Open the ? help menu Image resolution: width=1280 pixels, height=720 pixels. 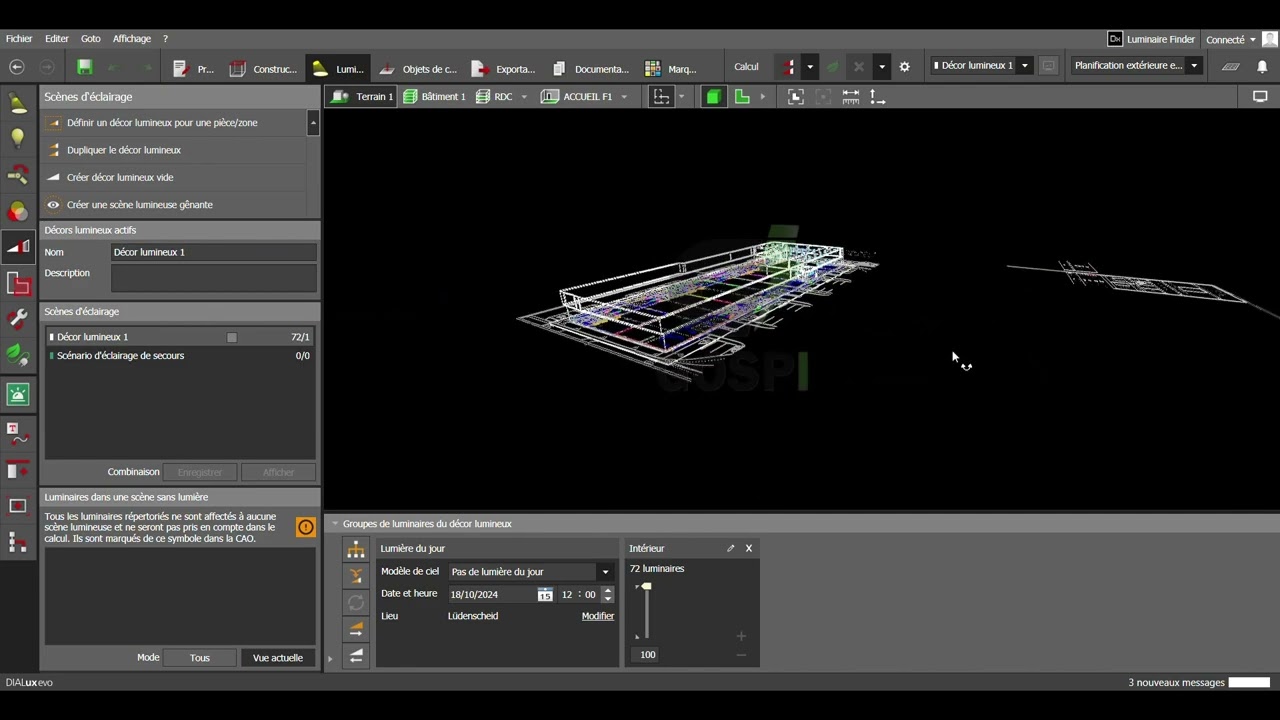[165, 39]
